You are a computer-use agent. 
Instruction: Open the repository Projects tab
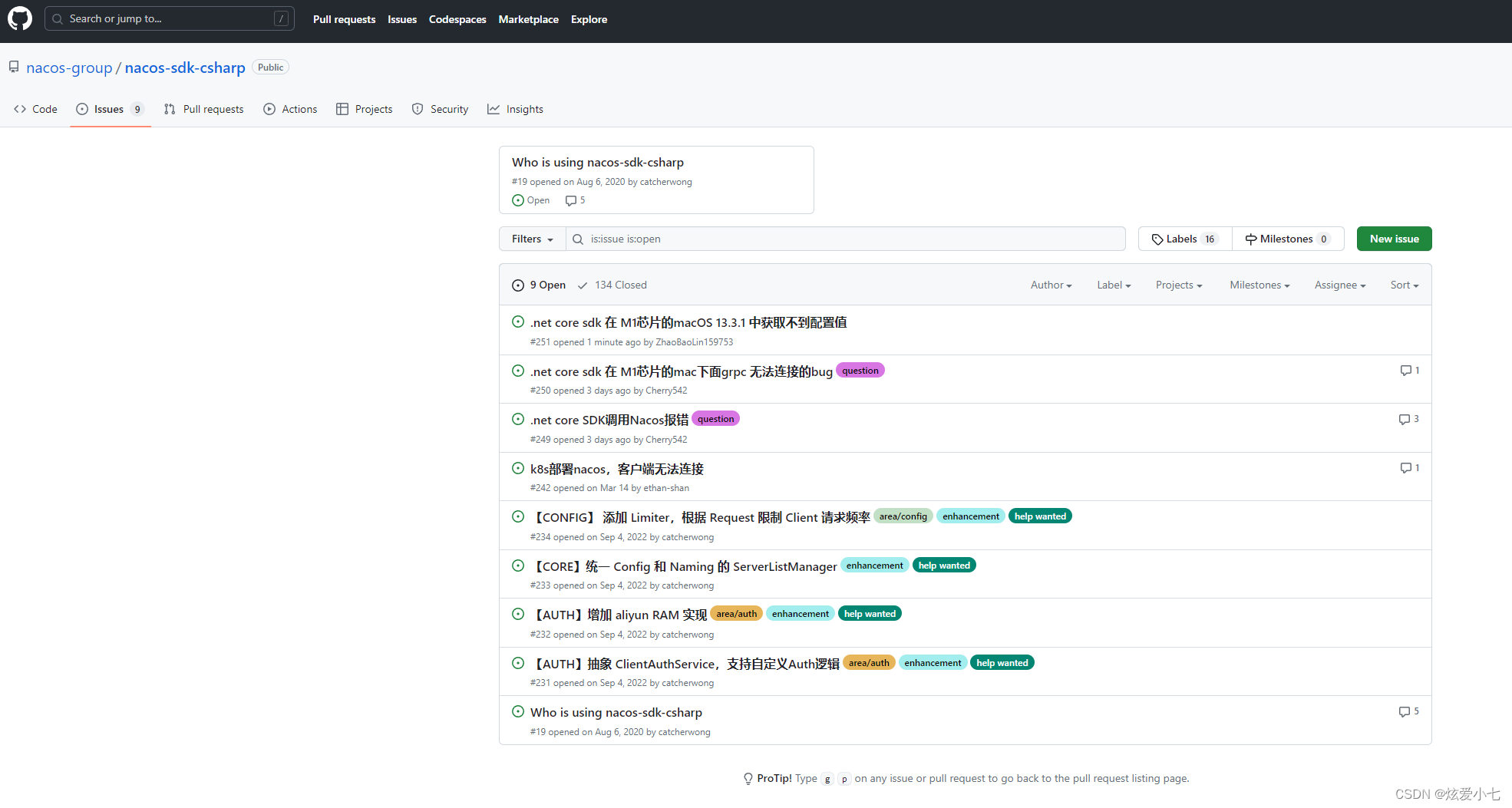365,110
